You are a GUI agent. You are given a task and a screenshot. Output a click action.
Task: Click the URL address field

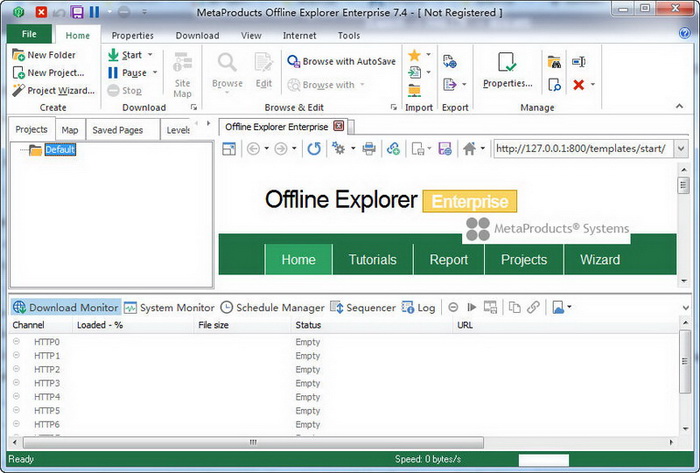583,149
